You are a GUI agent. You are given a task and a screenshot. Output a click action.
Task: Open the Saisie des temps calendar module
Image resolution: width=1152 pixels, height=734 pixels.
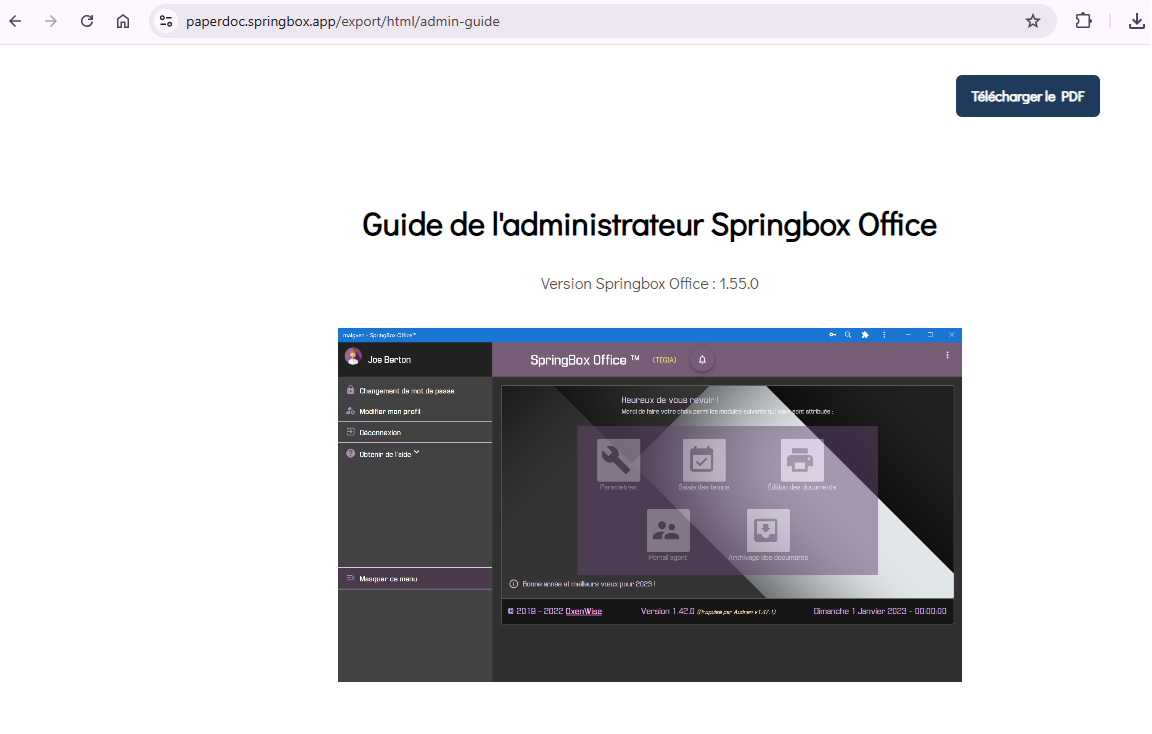(704, 461)
